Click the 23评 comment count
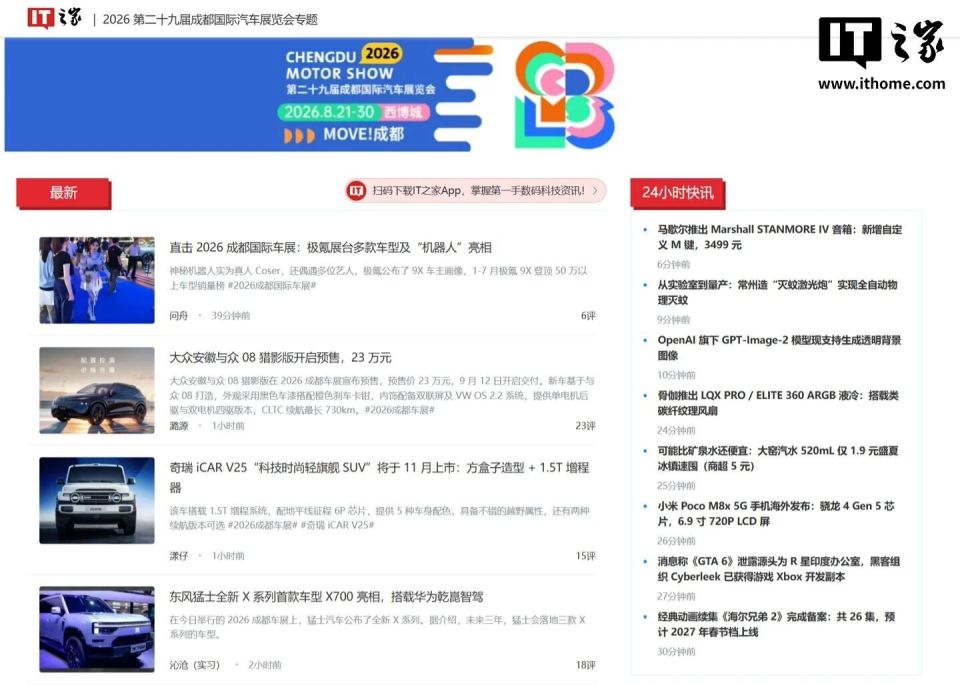The image size is (960, 685). click(x=585, y=426)
